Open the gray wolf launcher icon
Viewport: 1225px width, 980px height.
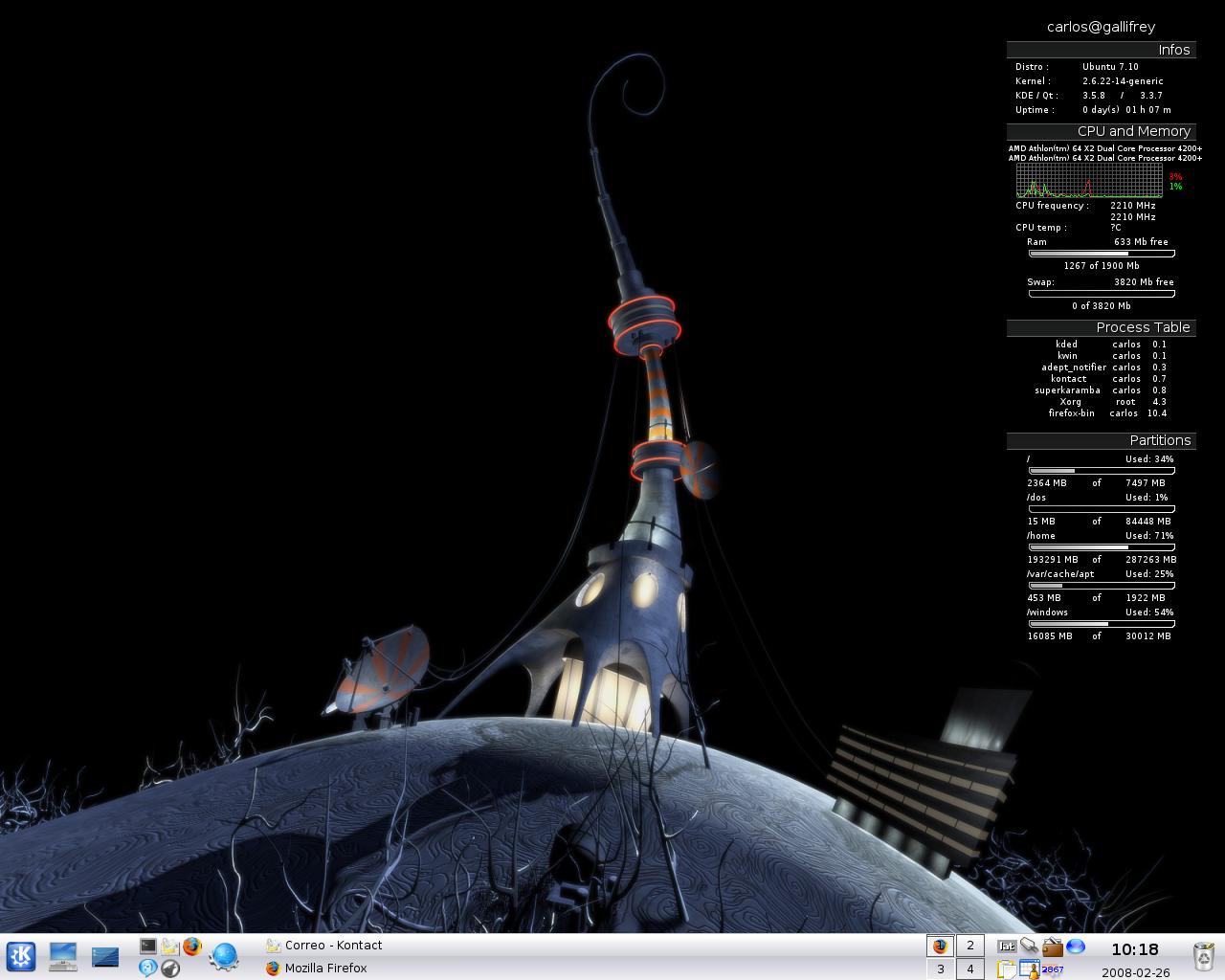(170, 968)
